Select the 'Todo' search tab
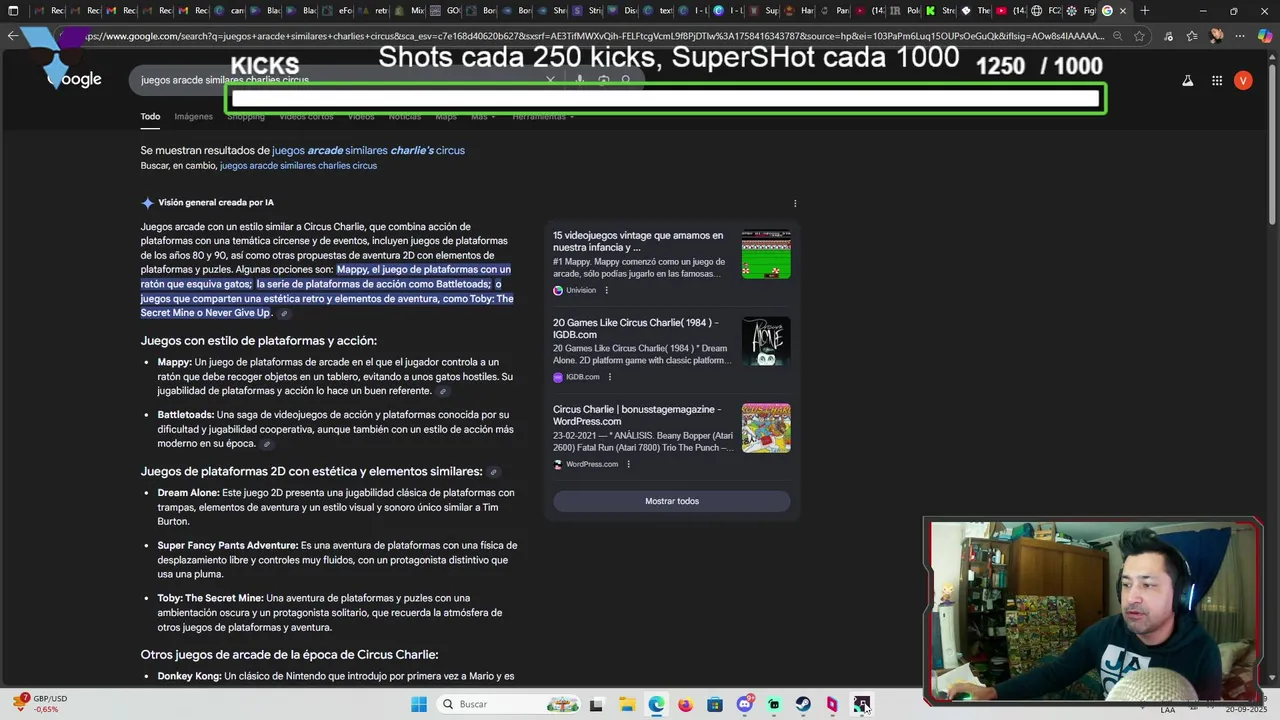This screenshot has width=1280, height=720. coord(150,117)
